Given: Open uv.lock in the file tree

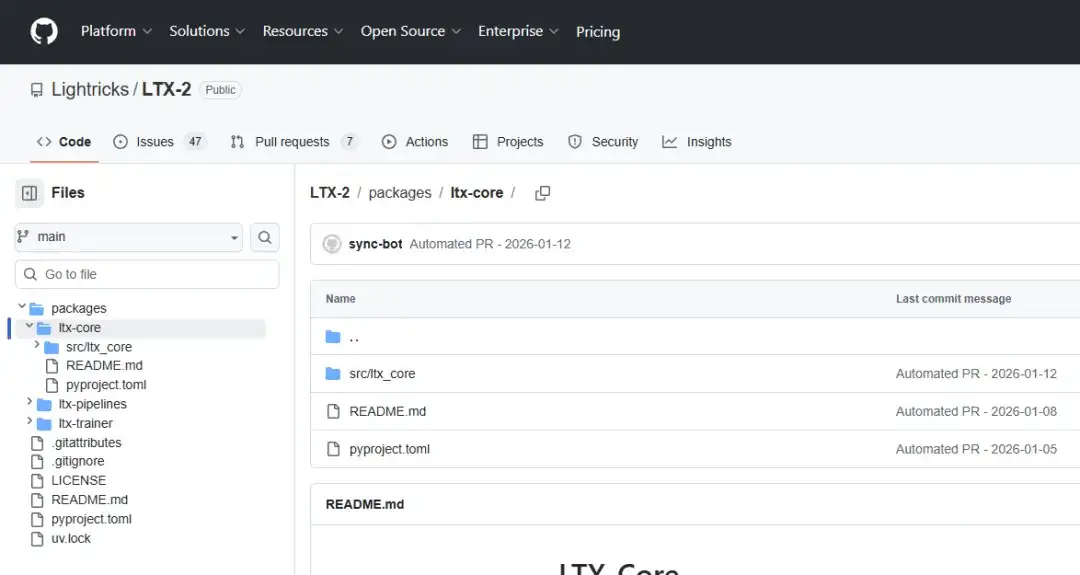Looking at the screenshot, I should coord(71,539).
